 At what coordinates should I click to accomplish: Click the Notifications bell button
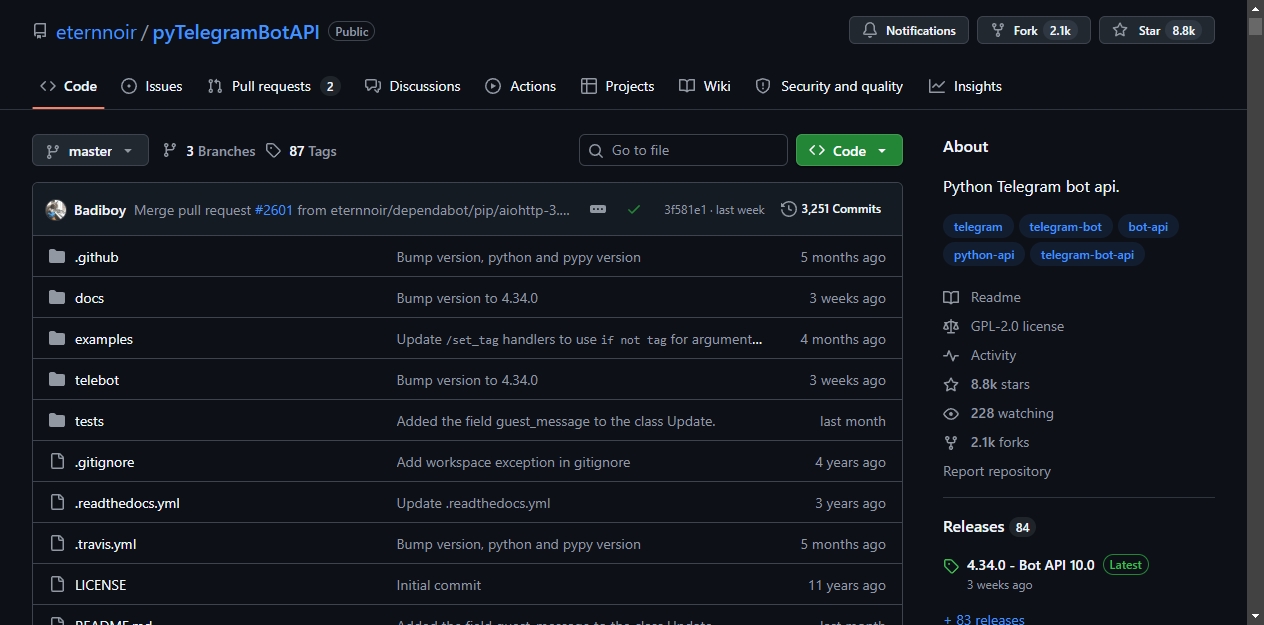pos(909,31)
